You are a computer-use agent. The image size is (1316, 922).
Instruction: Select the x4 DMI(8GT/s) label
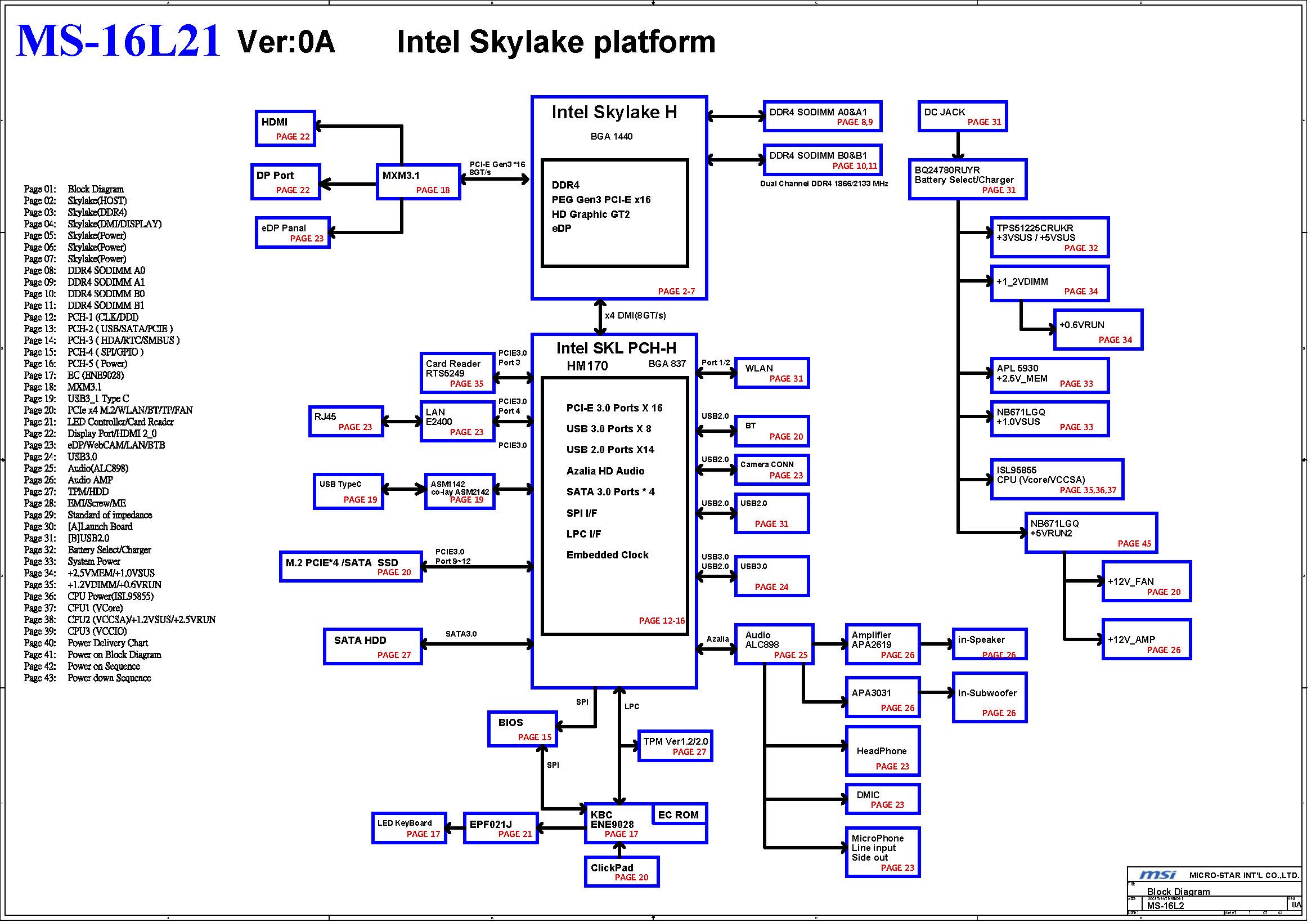pos(635,315)
